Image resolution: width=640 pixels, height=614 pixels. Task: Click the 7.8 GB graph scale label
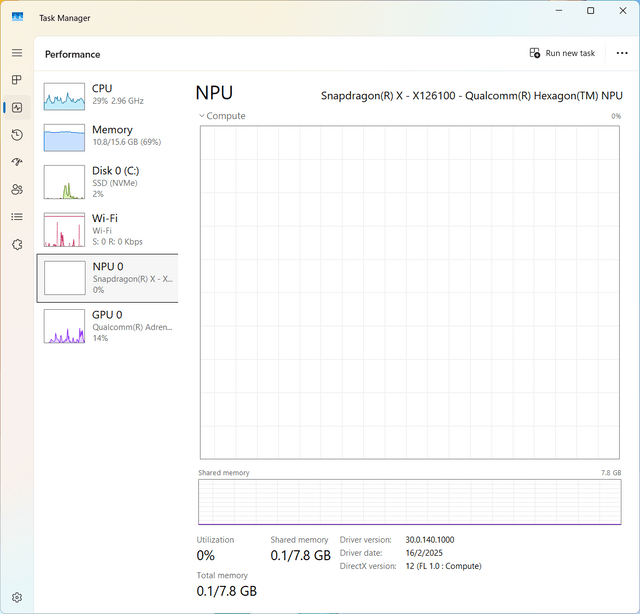click(x=611, y=473)
